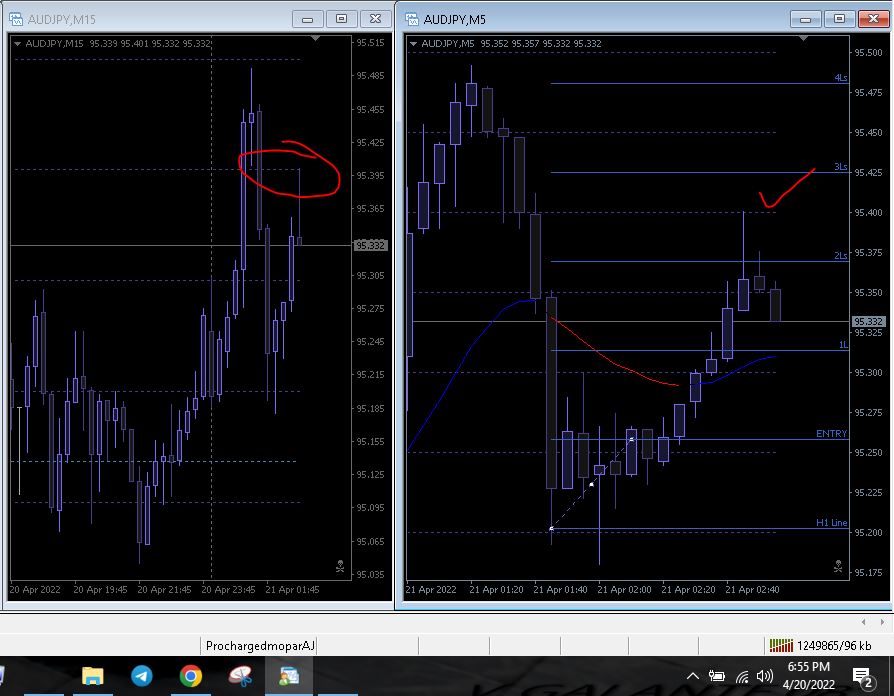Viewport: 894px width, 696px height.
Task: Click the AUDJPY,M5 window title icon
Action: [412, 19]
